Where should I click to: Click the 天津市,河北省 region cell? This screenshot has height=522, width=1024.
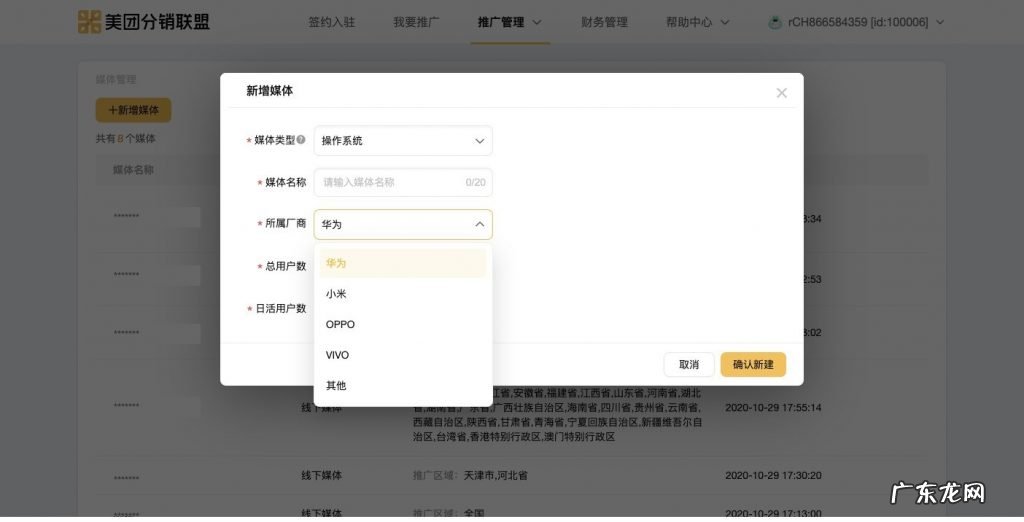tap(496, 476)
